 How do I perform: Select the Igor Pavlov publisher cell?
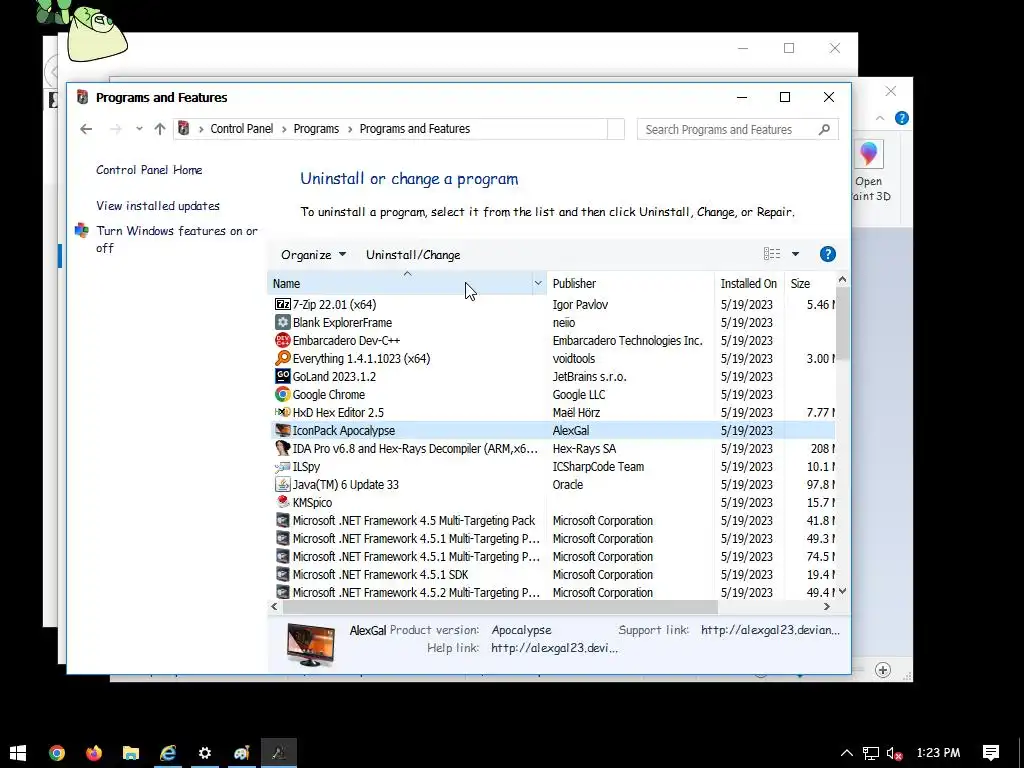580,304
